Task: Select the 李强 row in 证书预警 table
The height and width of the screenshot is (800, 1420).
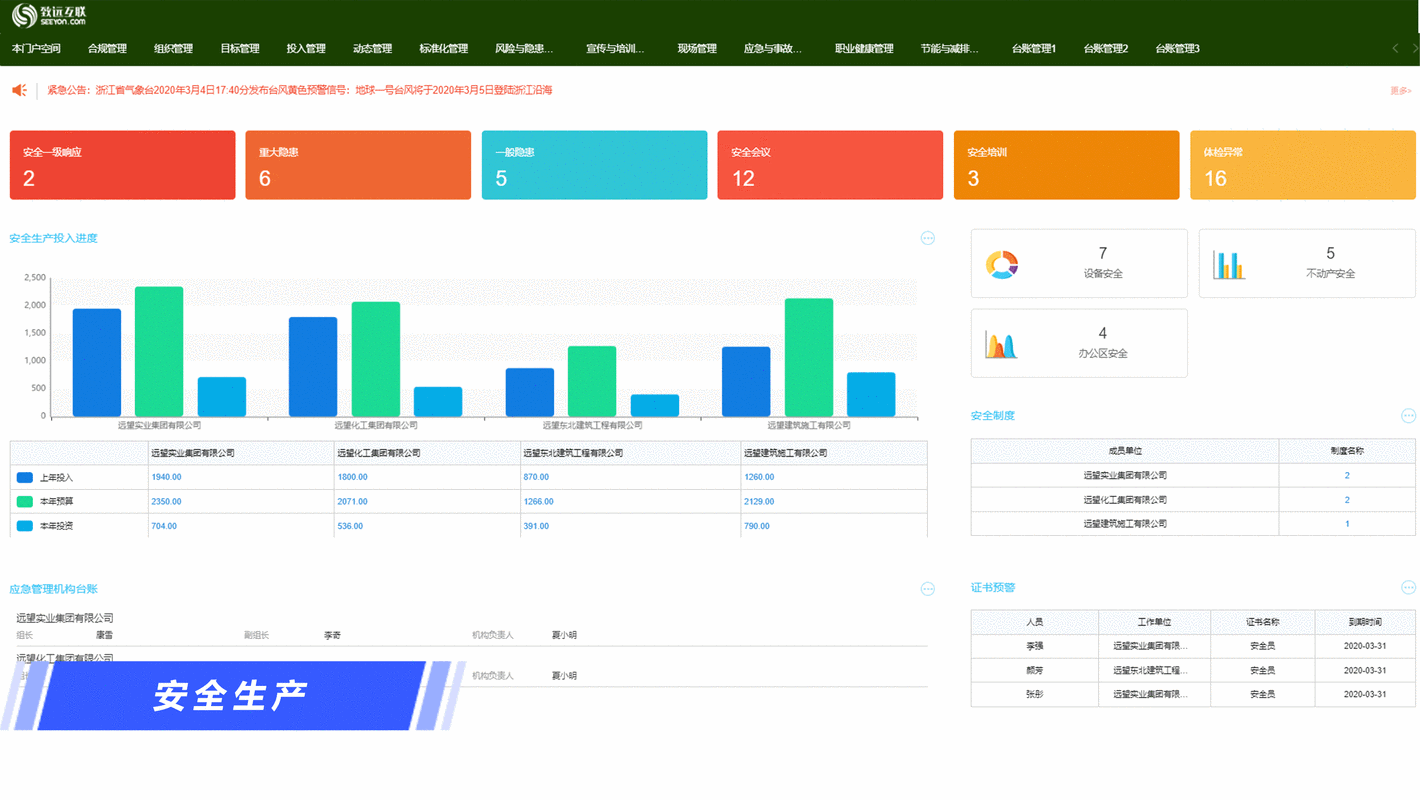Action: 1034,647
